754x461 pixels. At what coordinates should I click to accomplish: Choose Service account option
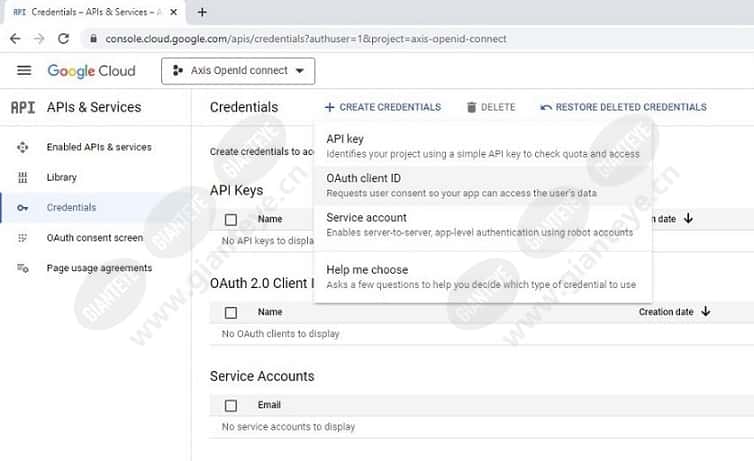tap(482, 224)
